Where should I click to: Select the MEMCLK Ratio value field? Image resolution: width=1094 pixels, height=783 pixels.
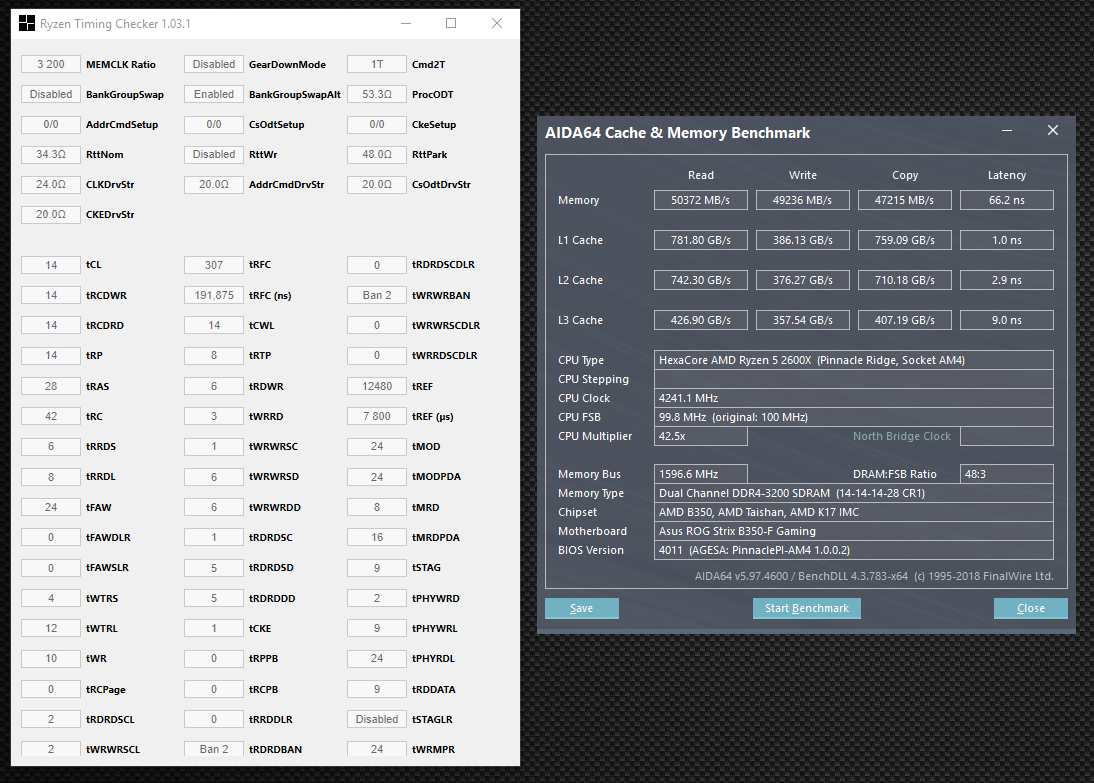tap(51, 64)
